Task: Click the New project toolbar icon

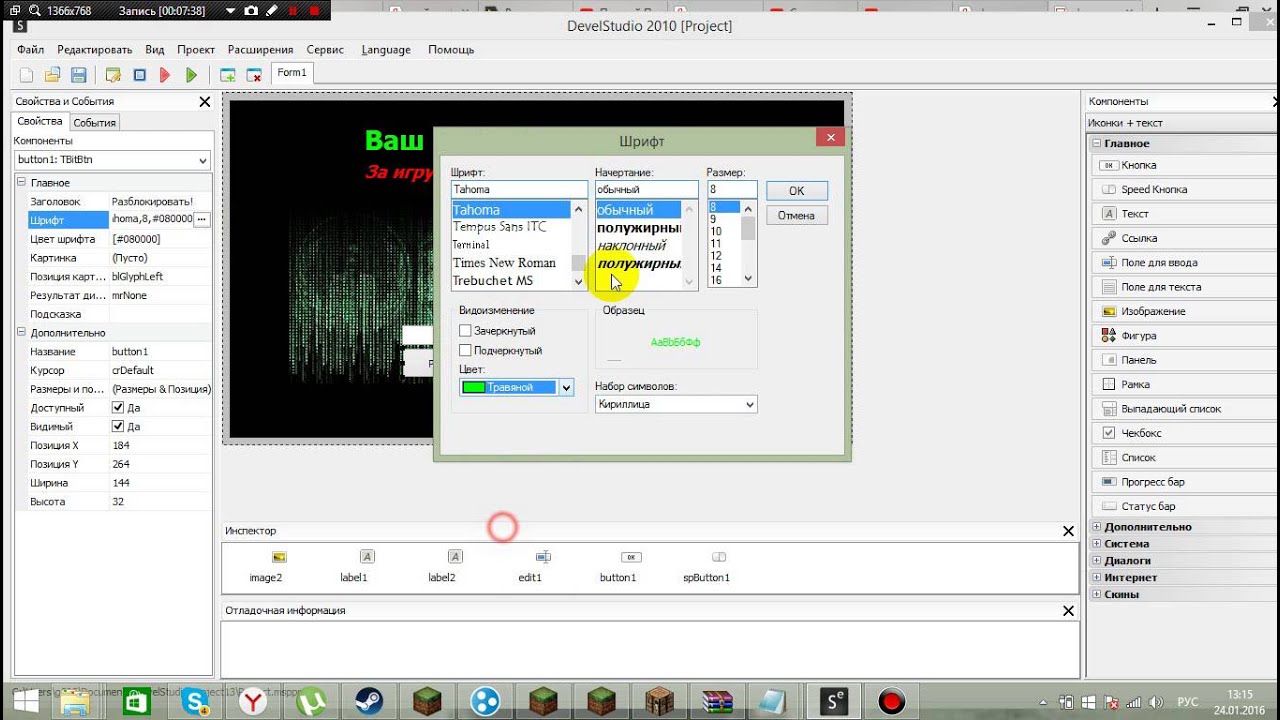Action: (x=27, y=75)
